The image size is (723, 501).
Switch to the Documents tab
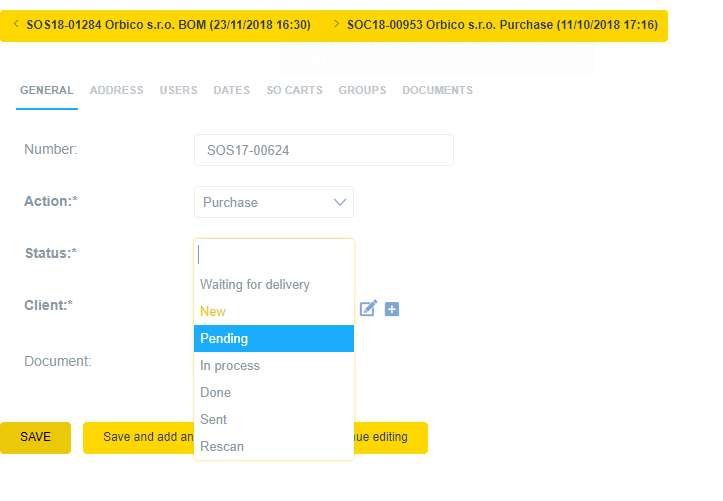(437, 90)
